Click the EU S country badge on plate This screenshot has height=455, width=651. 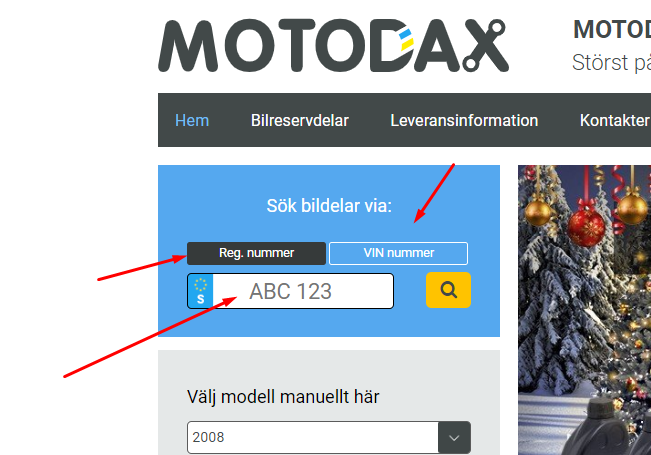coord(201,291)
